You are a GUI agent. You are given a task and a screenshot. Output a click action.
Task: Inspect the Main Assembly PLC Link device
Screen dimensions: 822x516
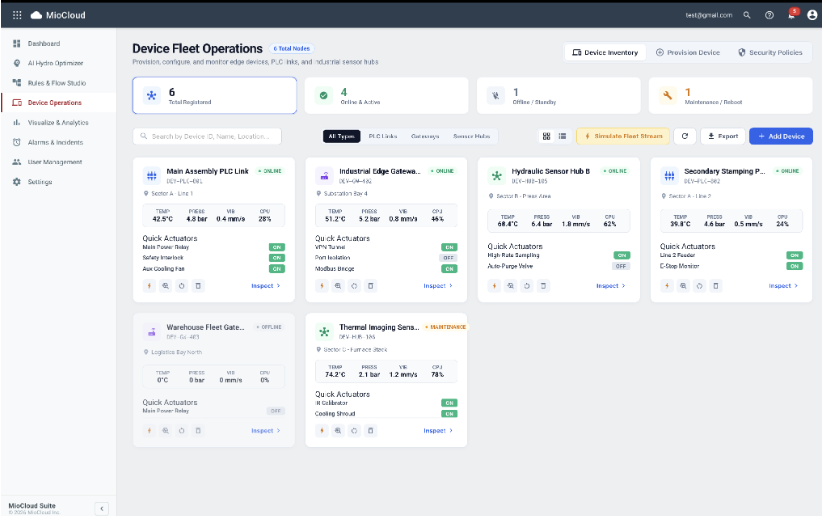tap(266, 286)
